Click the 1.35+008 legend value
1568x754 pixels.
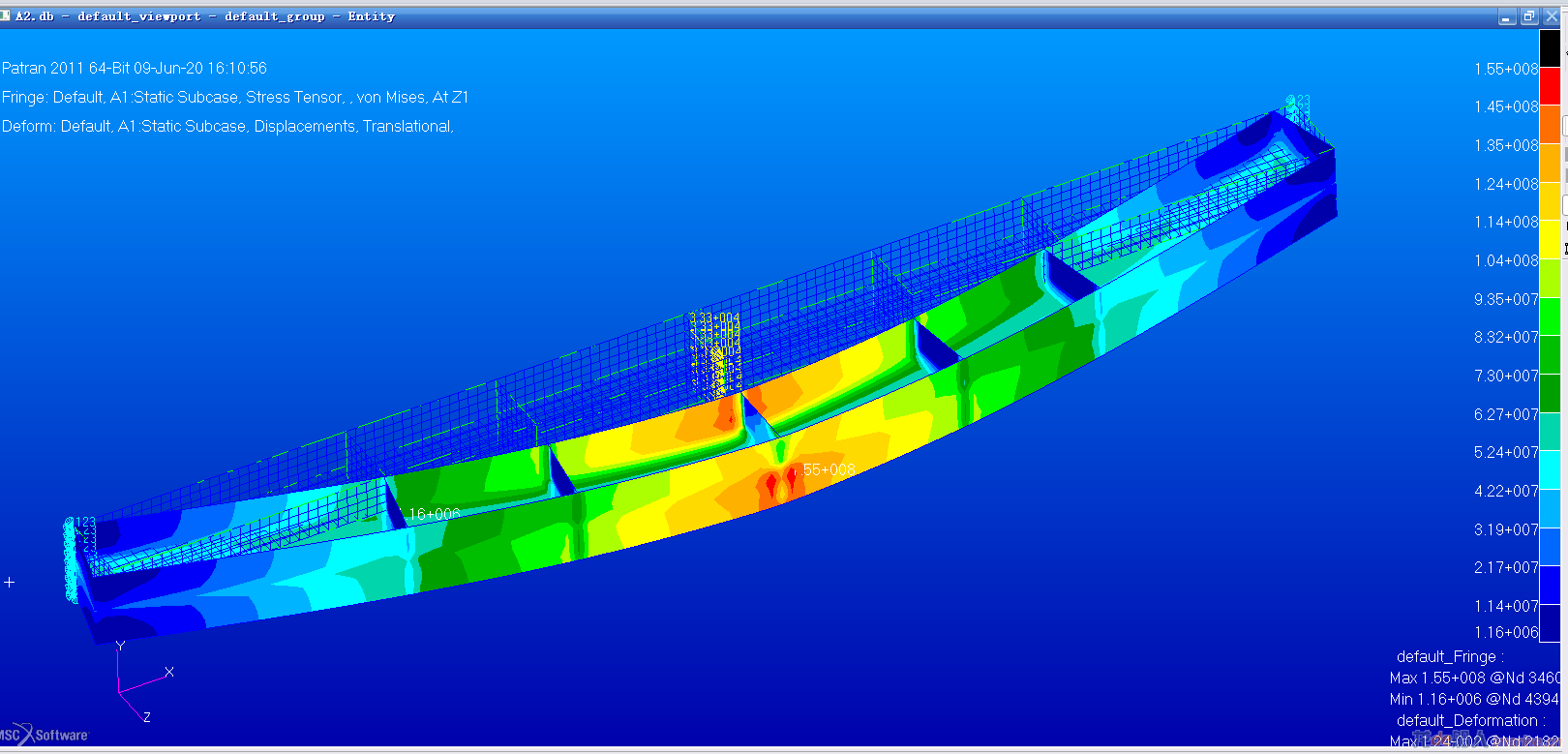click(x=1506, y=145)
